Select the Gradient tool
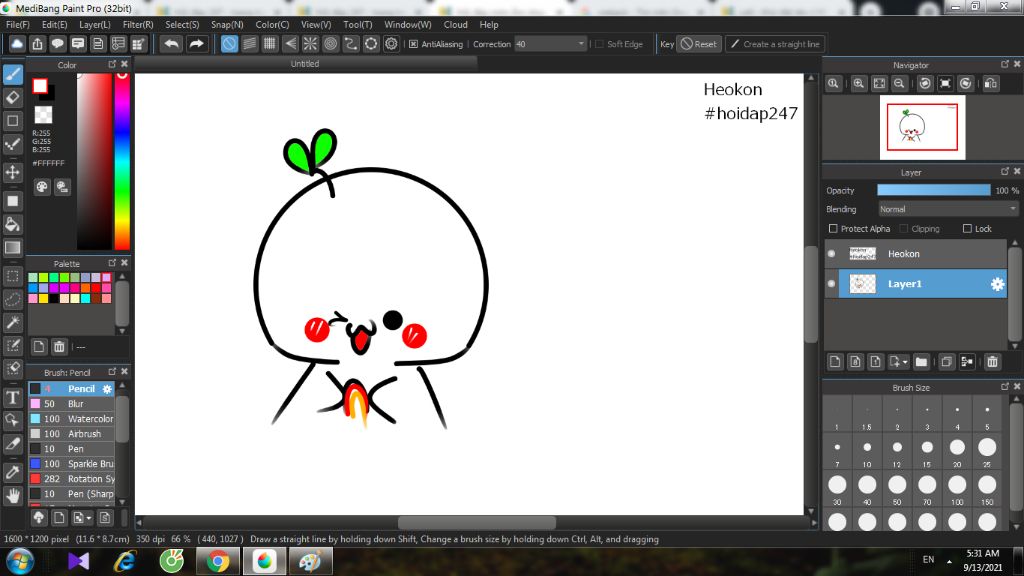Image resolution: width=1024 pixels, height=576 pixels. [12, 248]
